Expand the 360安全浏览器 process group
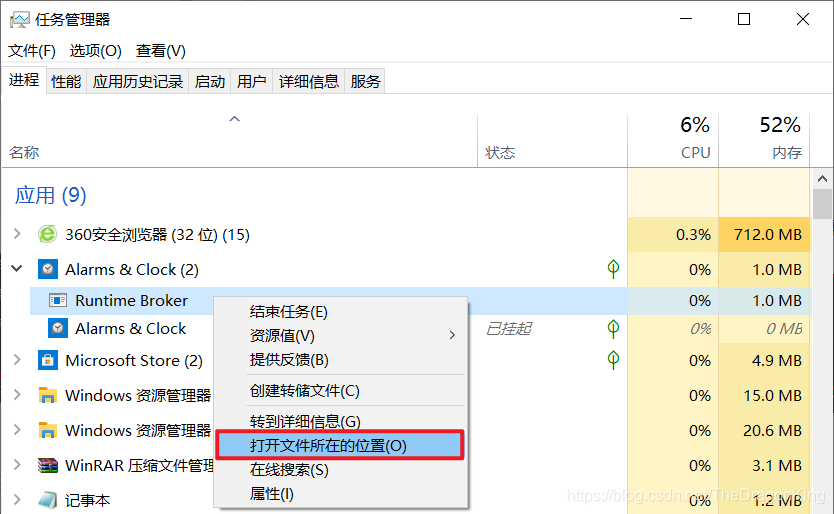834x514 pixels. coord(17,234)
